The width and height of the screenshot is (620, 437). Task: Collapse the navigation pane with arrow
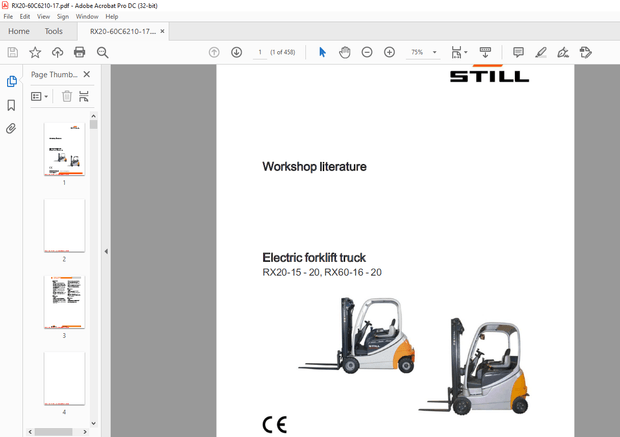pyautogui.click(x=106, y=252)
